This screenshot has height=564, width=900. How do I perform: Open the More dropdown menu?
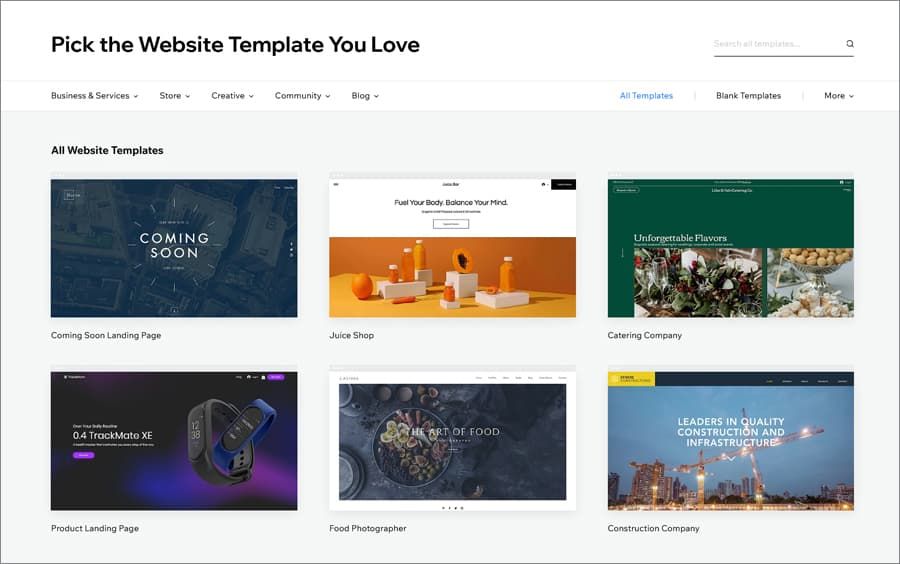pyautogui.click(x=838, y=96)
